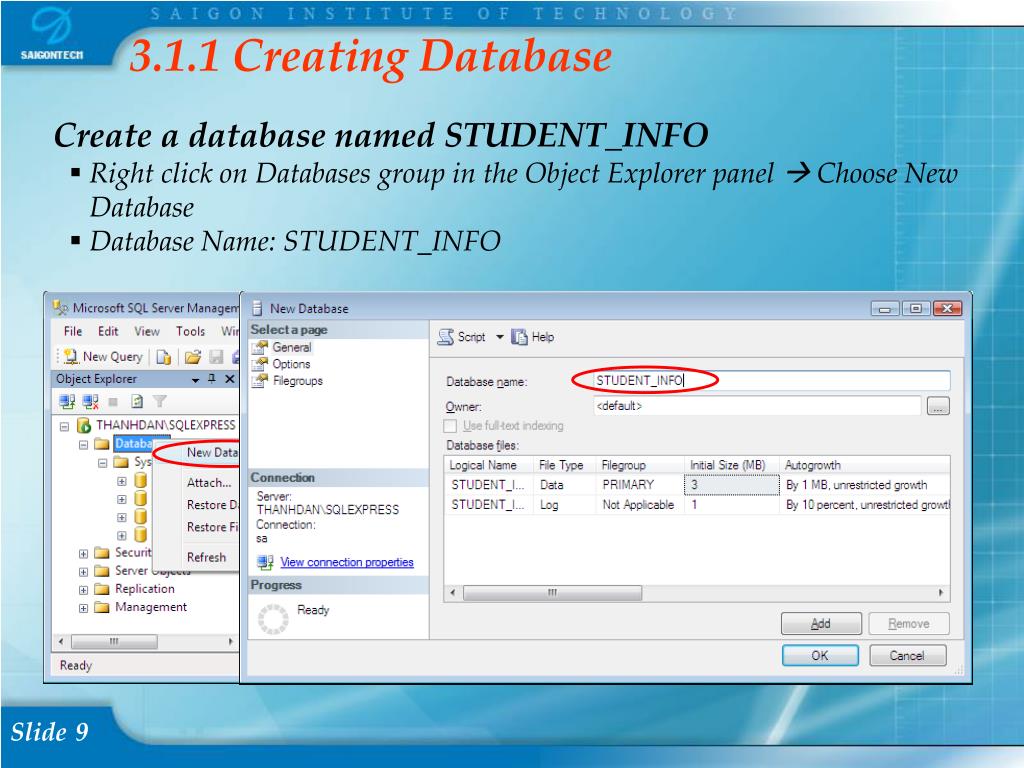Choose Restore Database from the context menu
Viewport: 1024px width, 768px height.
point(212,505)
